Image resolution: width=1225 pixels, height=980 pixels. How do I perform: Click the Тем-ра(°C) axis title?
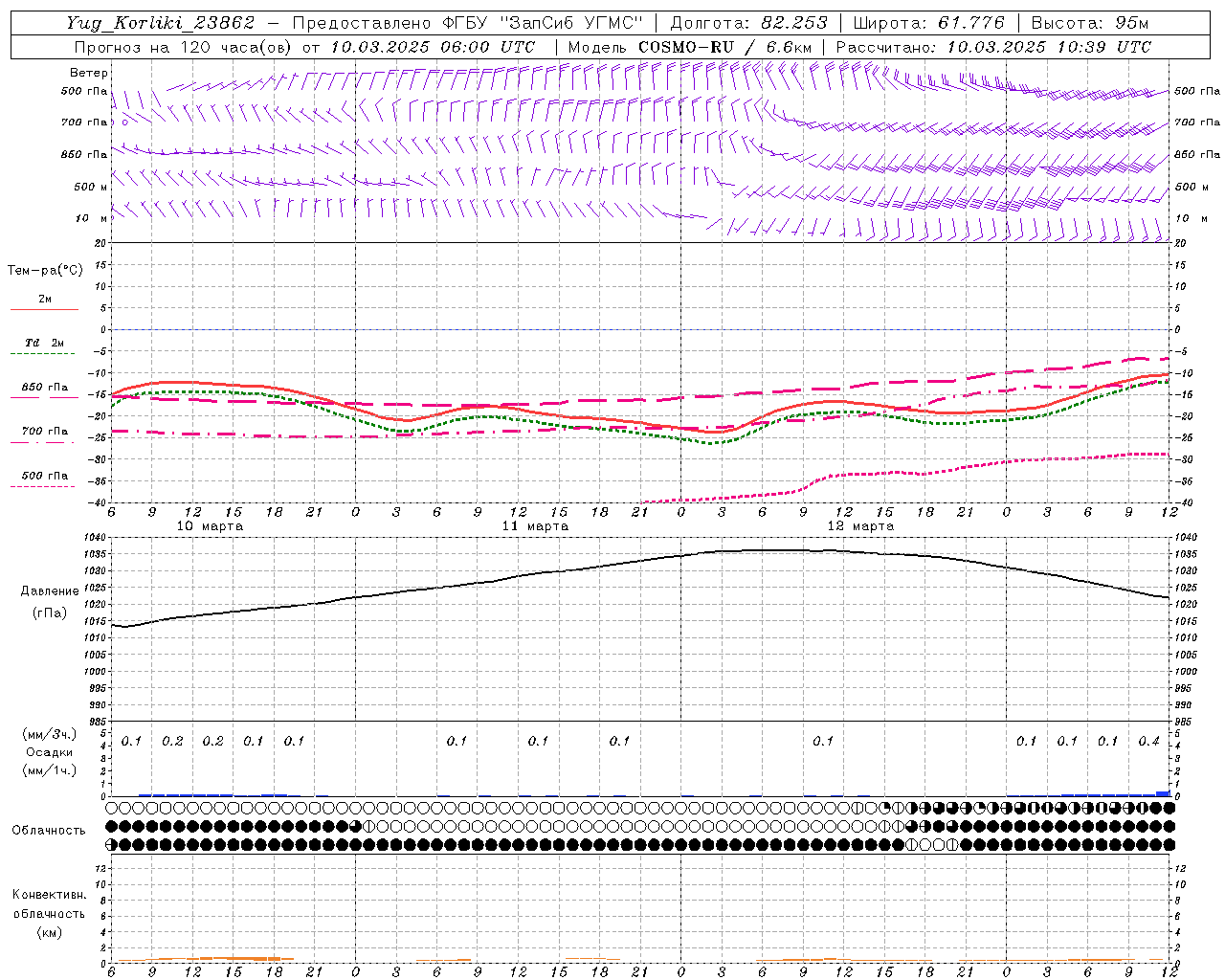click(x=45, y=271)
